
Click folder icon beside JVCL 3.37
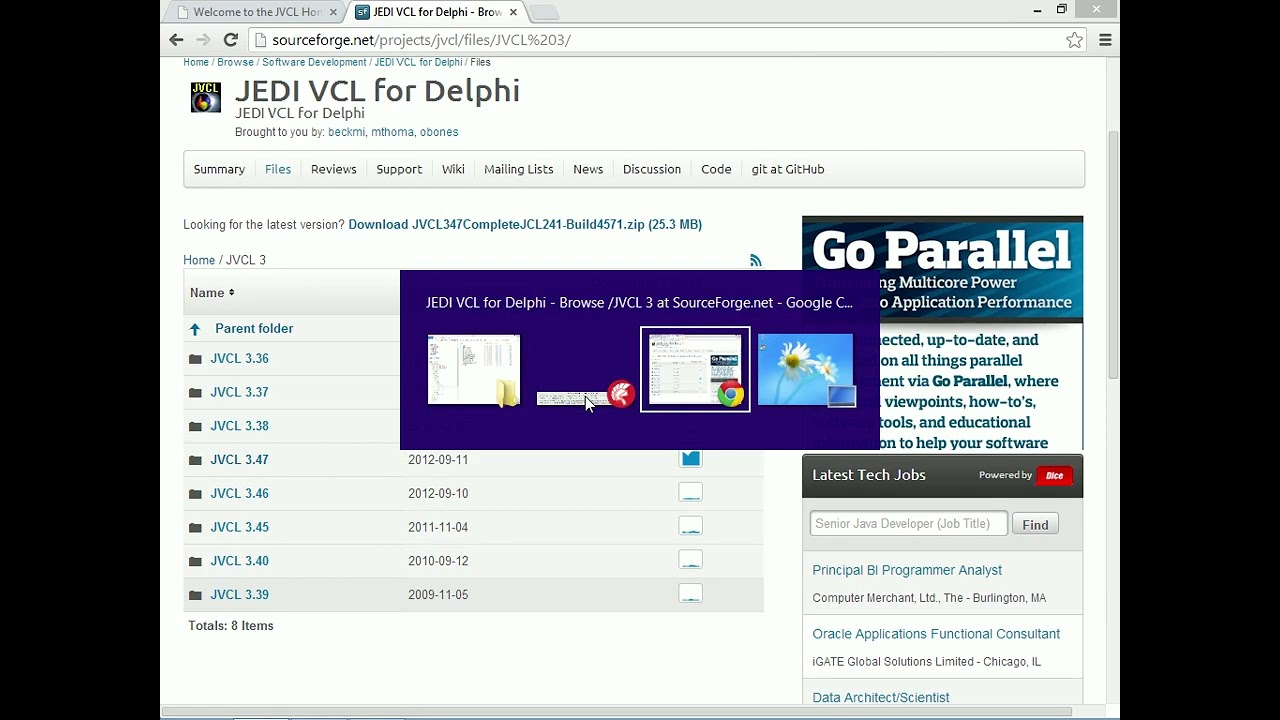pyautogui.click(x=195, y=393)
